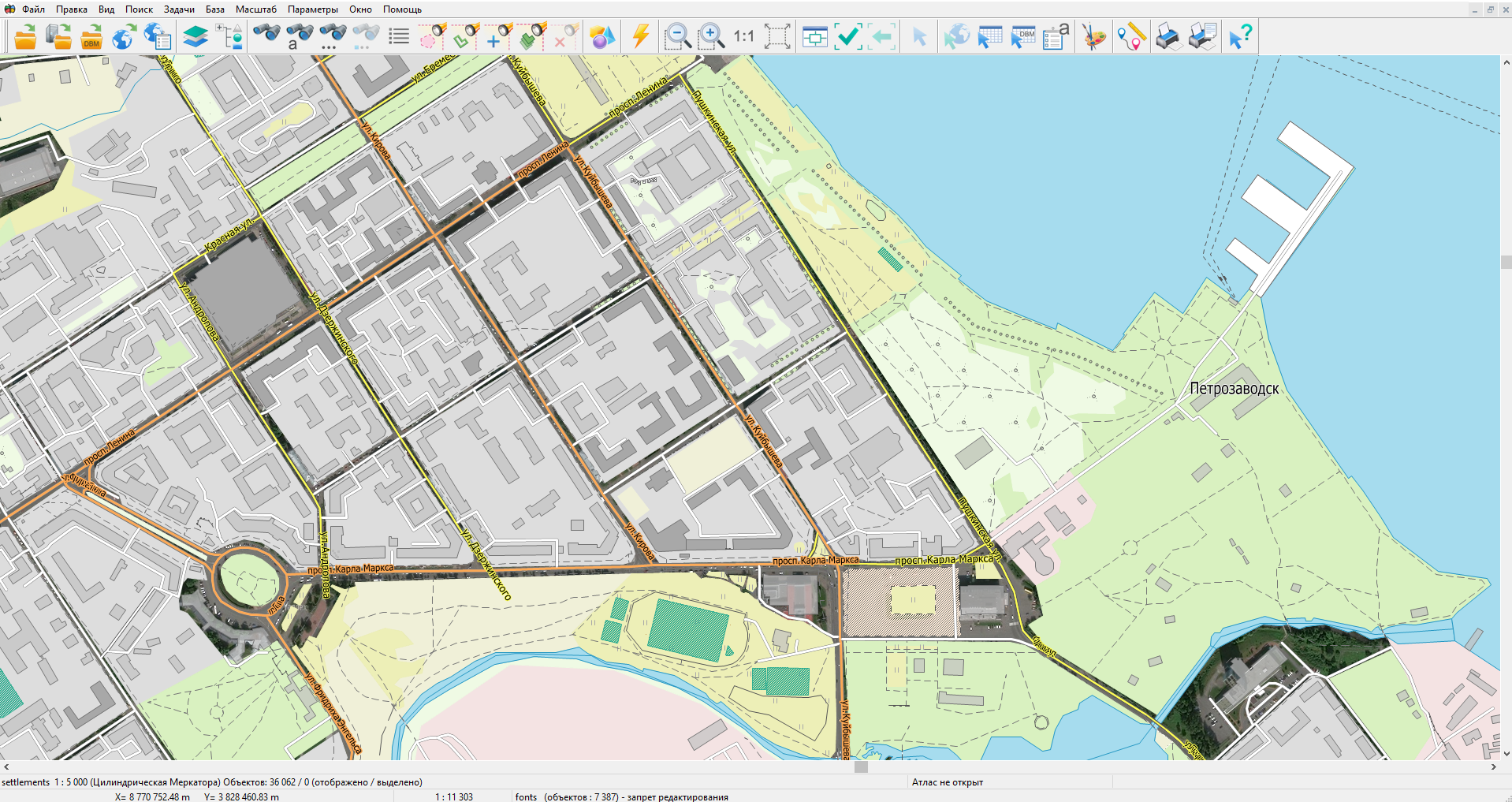Click the zoom in magnifier icon
The width and height of the screenshot is (1512, 802).
(710, 36)
